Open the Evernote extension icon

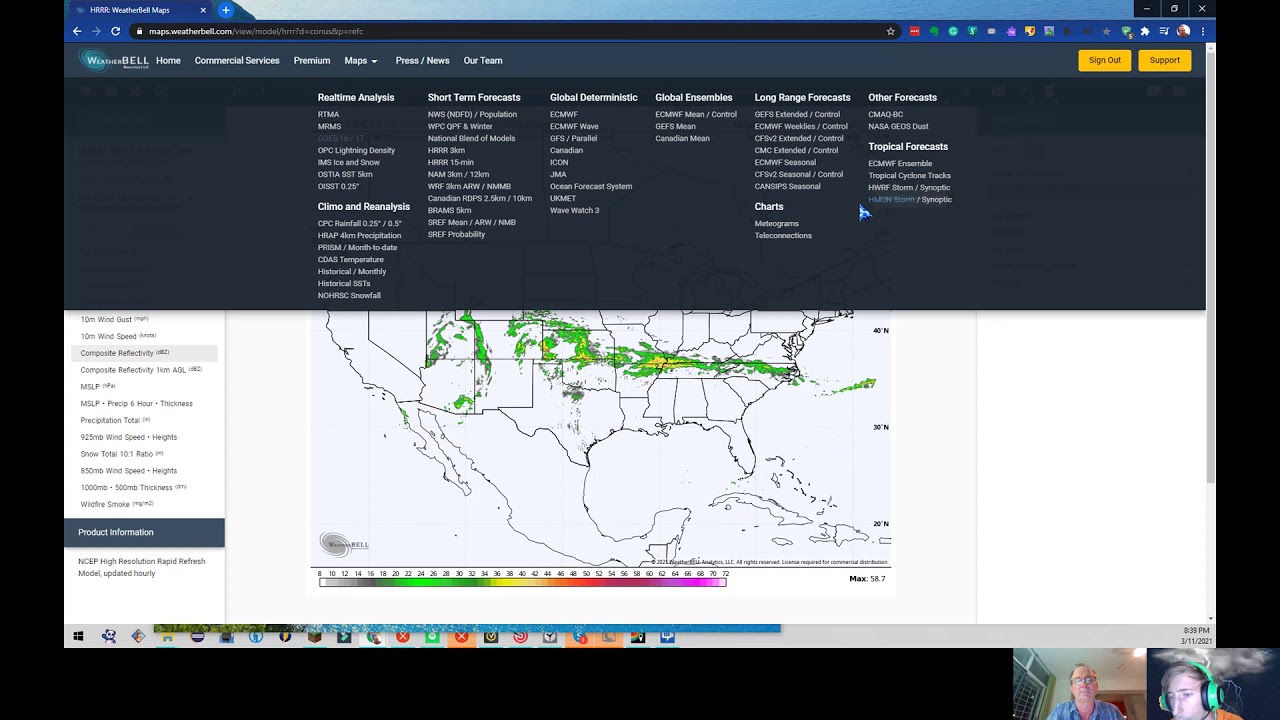point(934,31)
